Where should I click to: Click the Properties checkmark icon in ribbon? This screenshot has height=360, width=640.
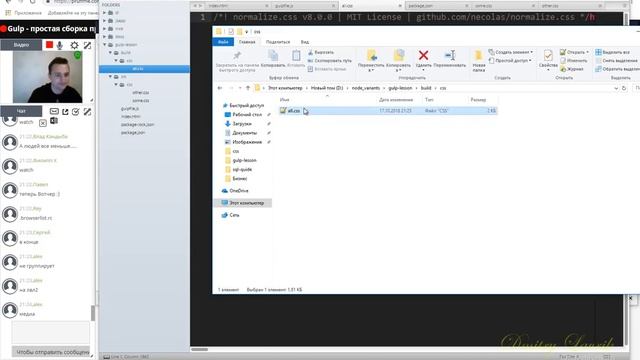(x=548, y=55)
